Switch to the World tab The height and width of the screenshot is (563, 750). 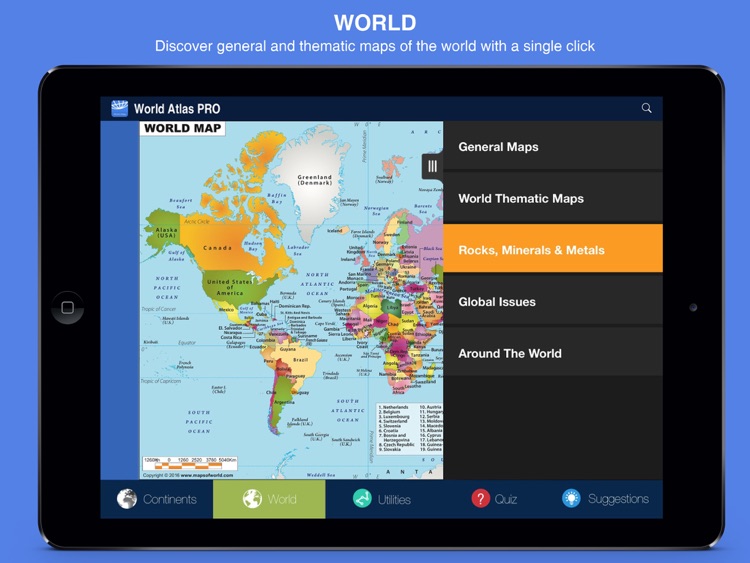pyautogui.click(x=269, y=499)
